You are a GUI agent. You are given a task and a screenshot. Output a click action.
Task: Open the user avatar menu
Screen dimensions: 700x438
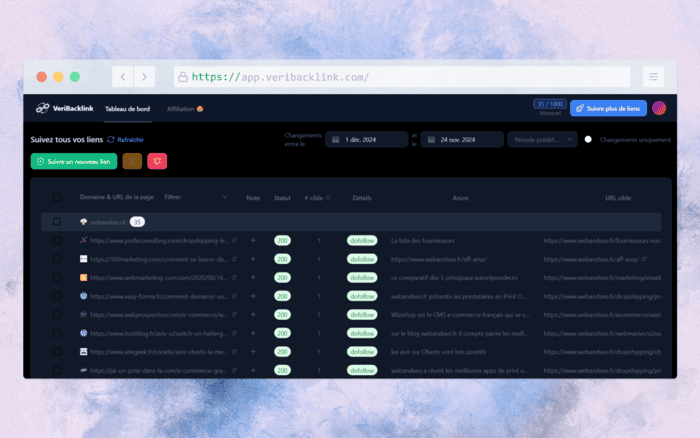point(659,108)
